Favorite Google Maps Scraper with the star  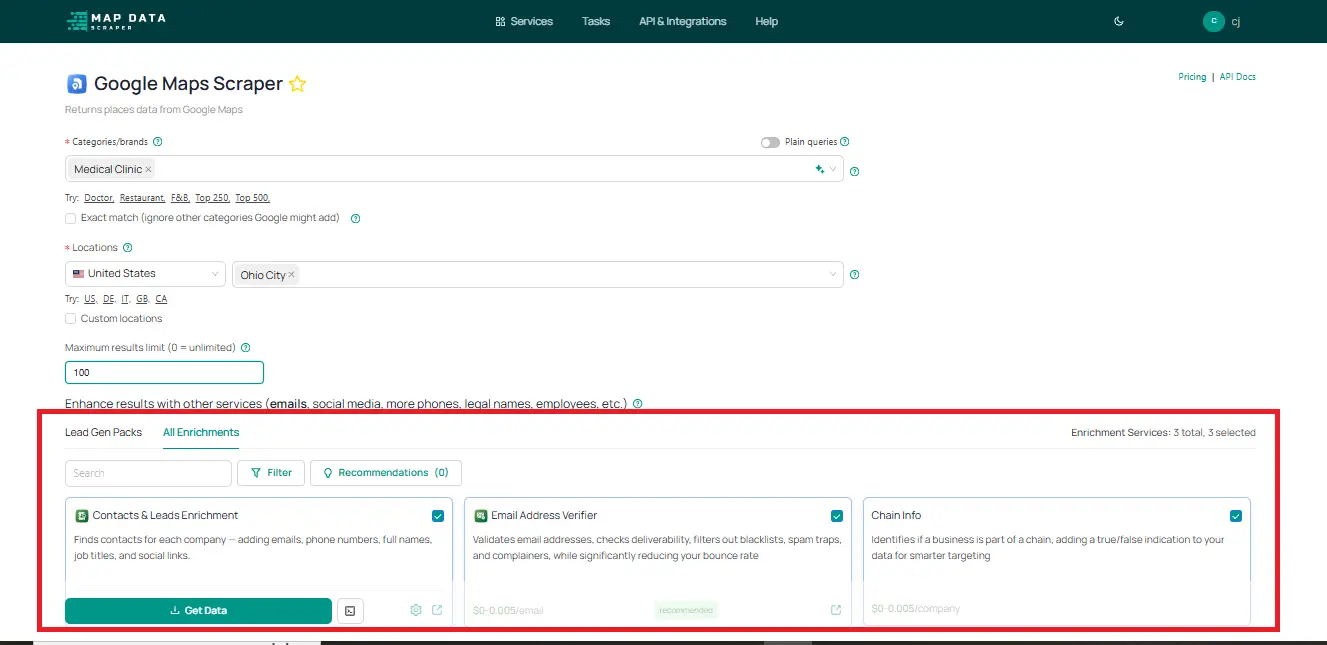297,85
